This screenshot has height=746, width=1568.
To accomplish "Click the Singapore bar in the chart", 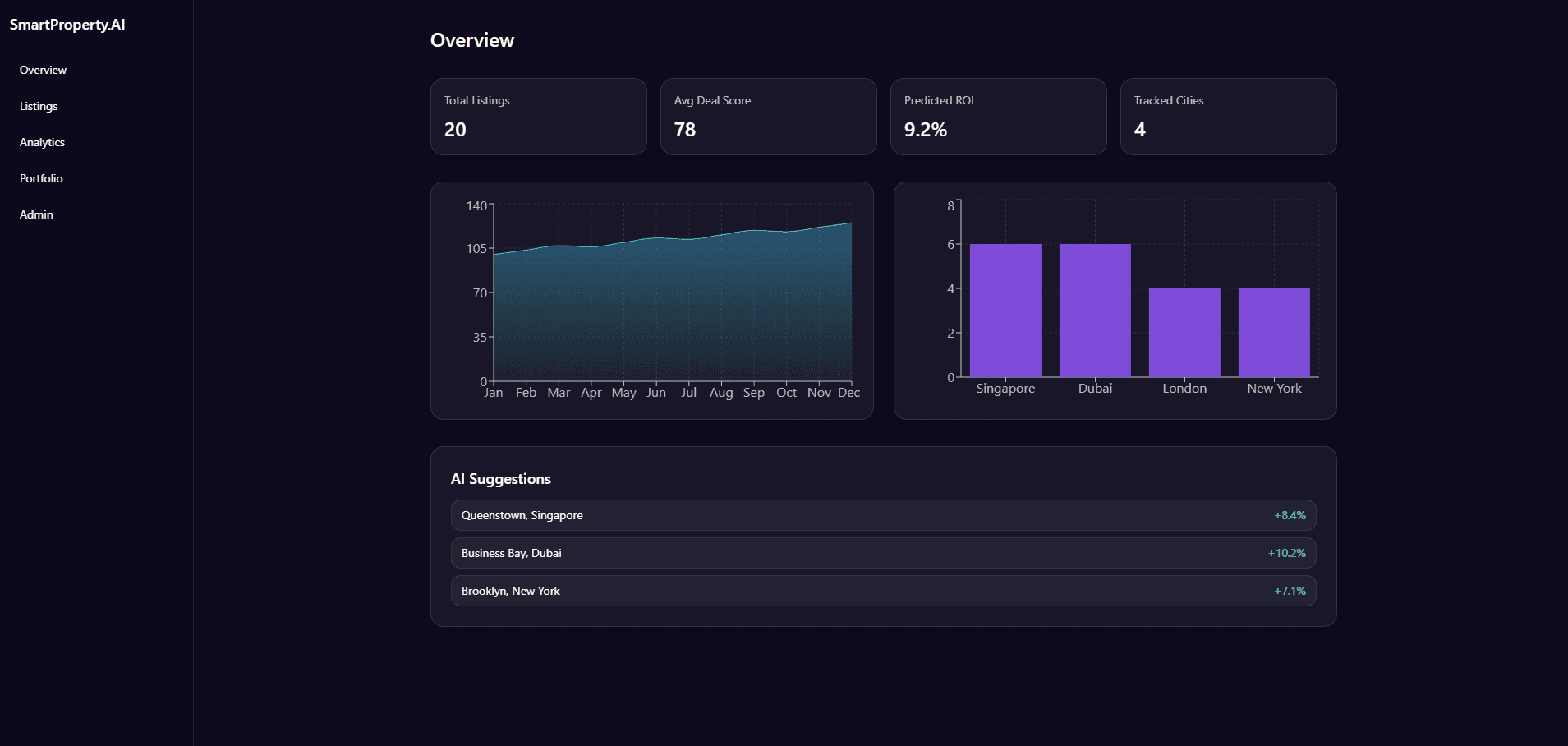I will click(x=1005, y=311).
